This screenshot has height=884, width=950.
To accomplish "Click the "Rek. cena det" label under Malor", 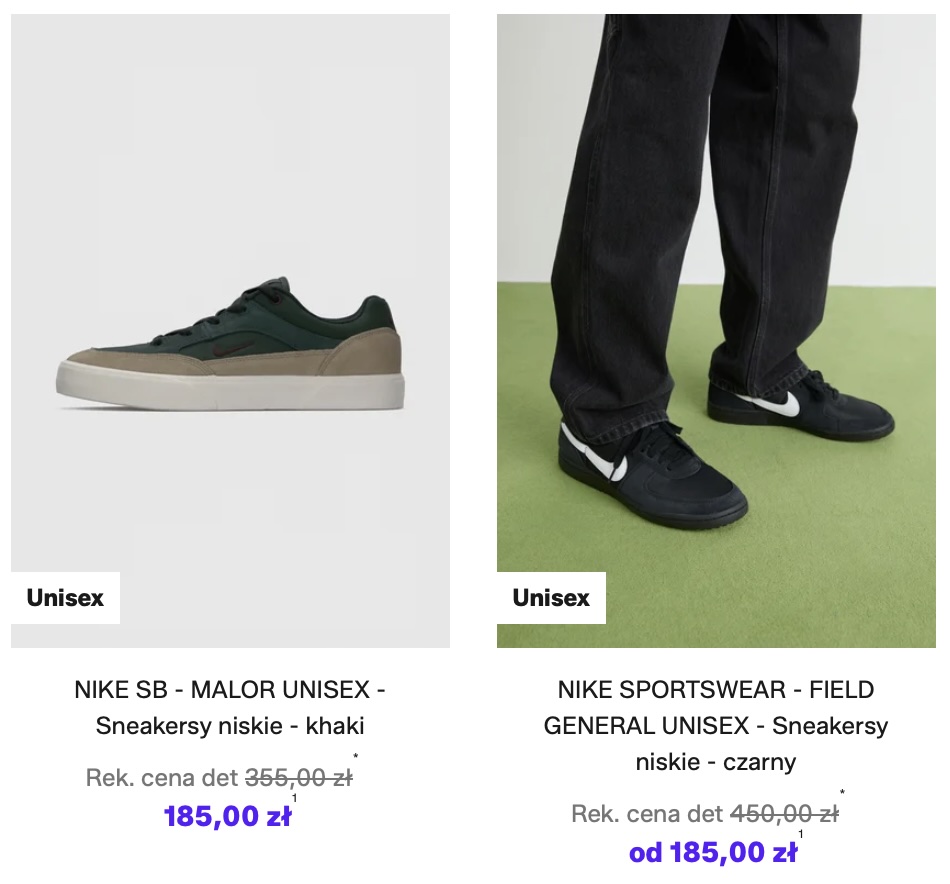I will coord(162,777).
